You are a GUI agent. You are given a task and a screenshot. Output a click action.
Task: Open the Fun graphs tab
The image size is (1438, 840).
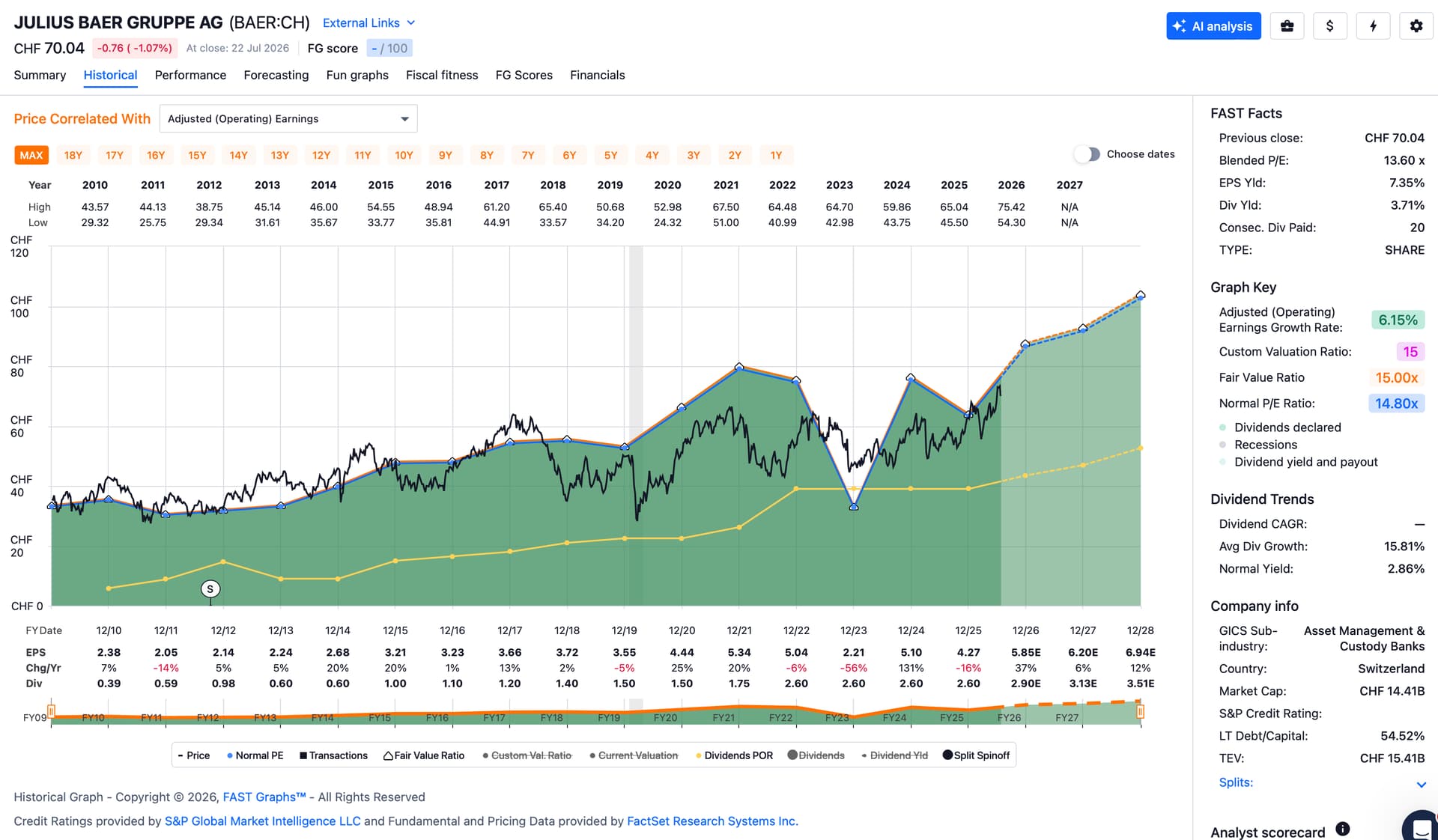pos(357,75)
